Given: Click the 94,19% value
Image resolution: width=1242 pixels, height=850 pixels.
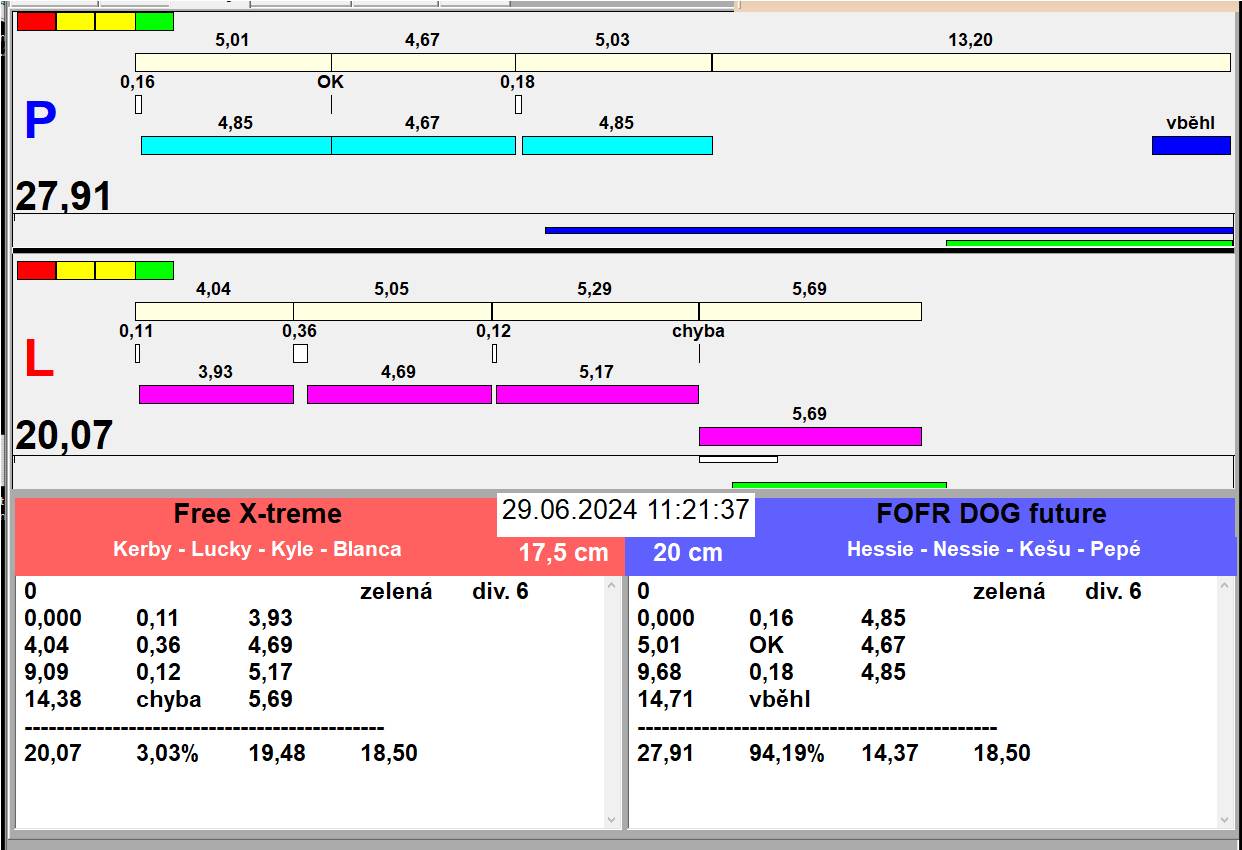Looking at the screenshot, I should [787, 753].
